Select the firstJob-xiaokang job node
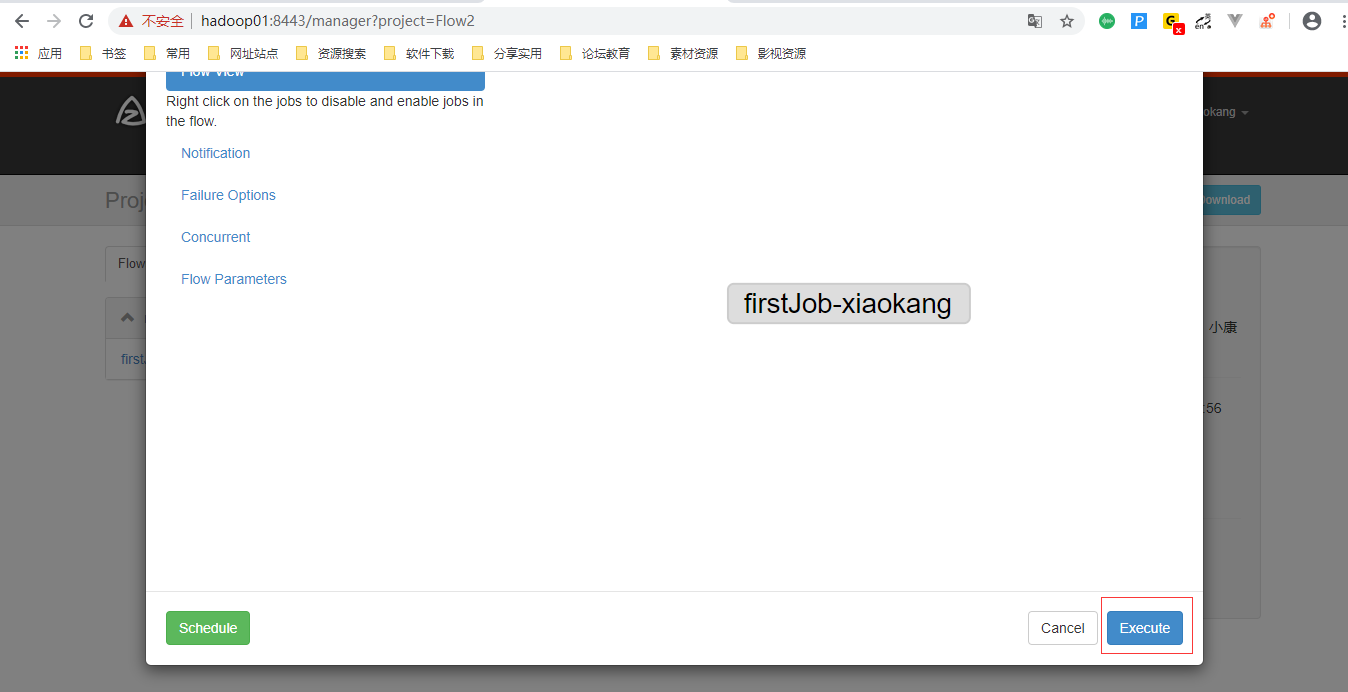Image resolution: width=1348 pixels, height=692 pixels. 848,303
